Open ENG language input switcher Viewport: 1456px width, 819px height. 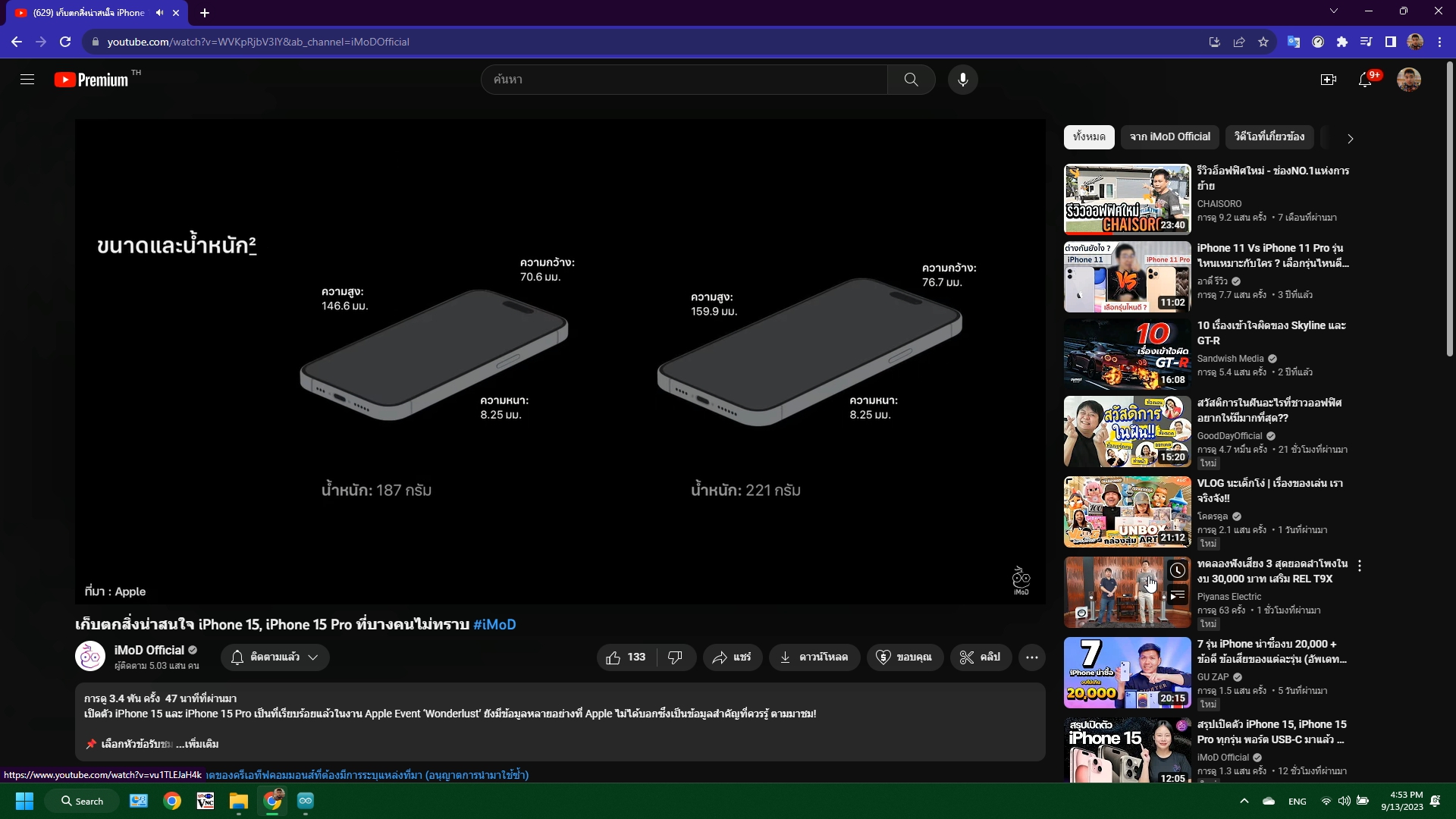(1298, 802)
